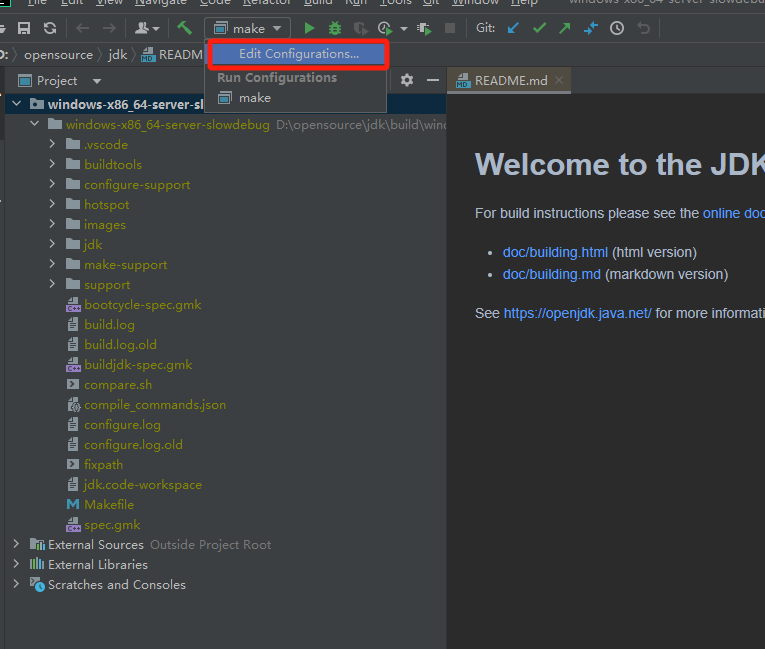Start debugging with the green bug icon
This screenshot has width=765, height=649.
(x=335, y=28)
